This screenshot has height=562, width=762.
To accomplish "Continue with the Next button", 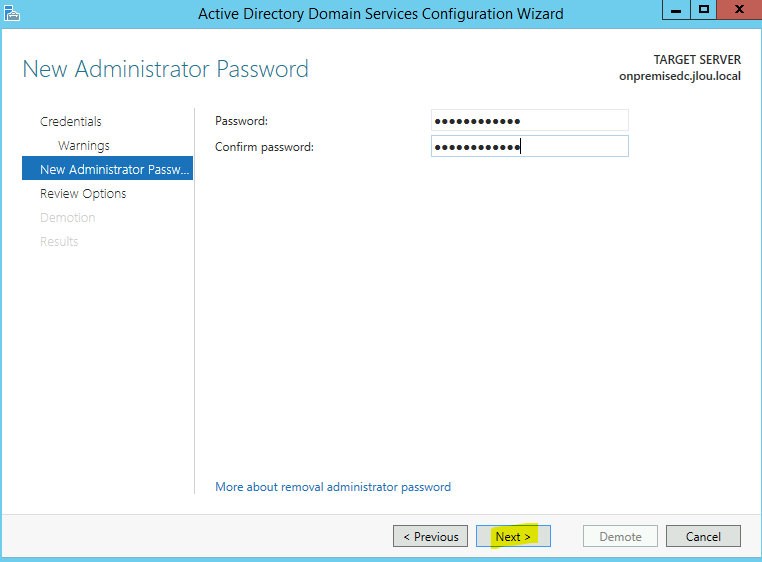I will (x=513, y=536).
